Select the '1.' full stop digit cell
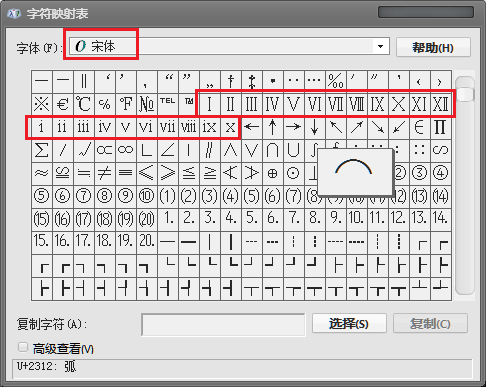486x387 pixels. tap(168, 219)
